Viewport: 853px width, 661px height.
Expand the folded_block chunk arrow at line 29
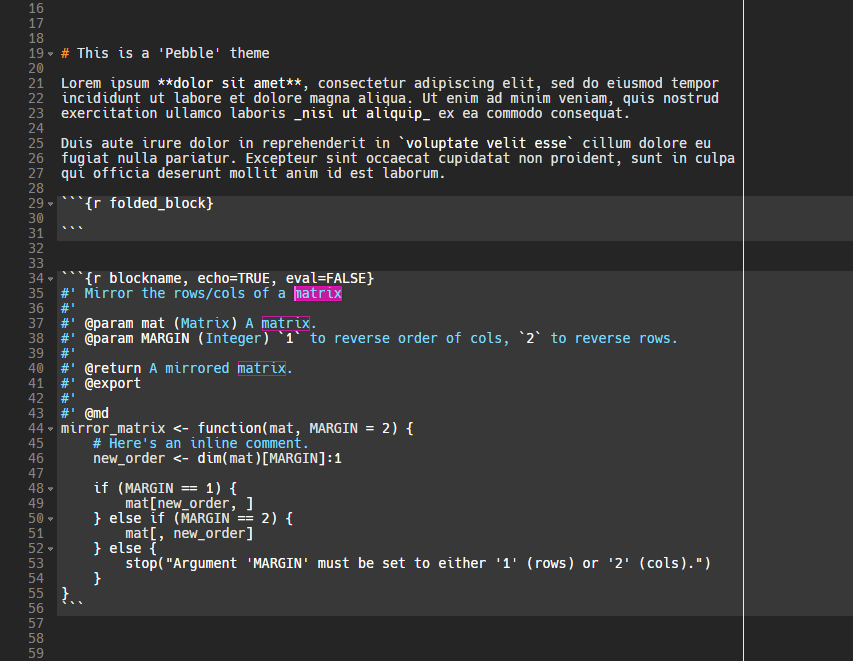(x=51, y=204)
